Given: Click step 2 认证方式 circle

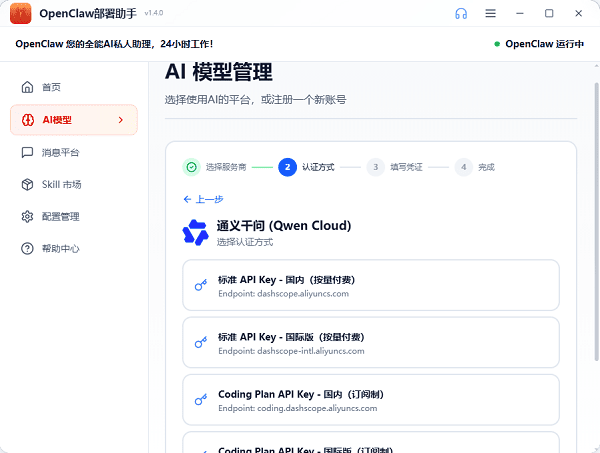Looking at the screenshot, I should 287,167.
